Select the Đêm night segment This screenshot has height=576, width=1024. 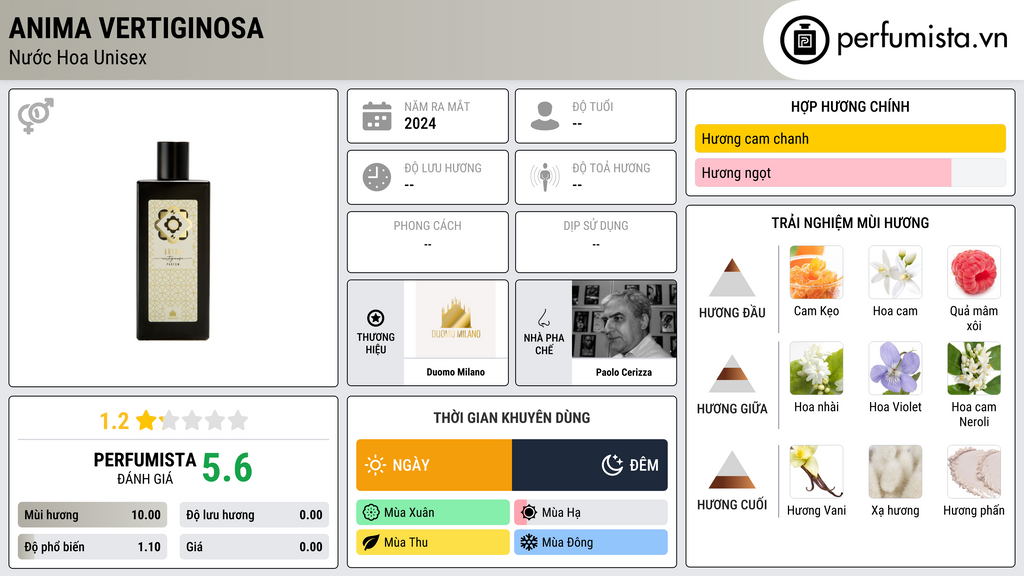click(590, 465)
